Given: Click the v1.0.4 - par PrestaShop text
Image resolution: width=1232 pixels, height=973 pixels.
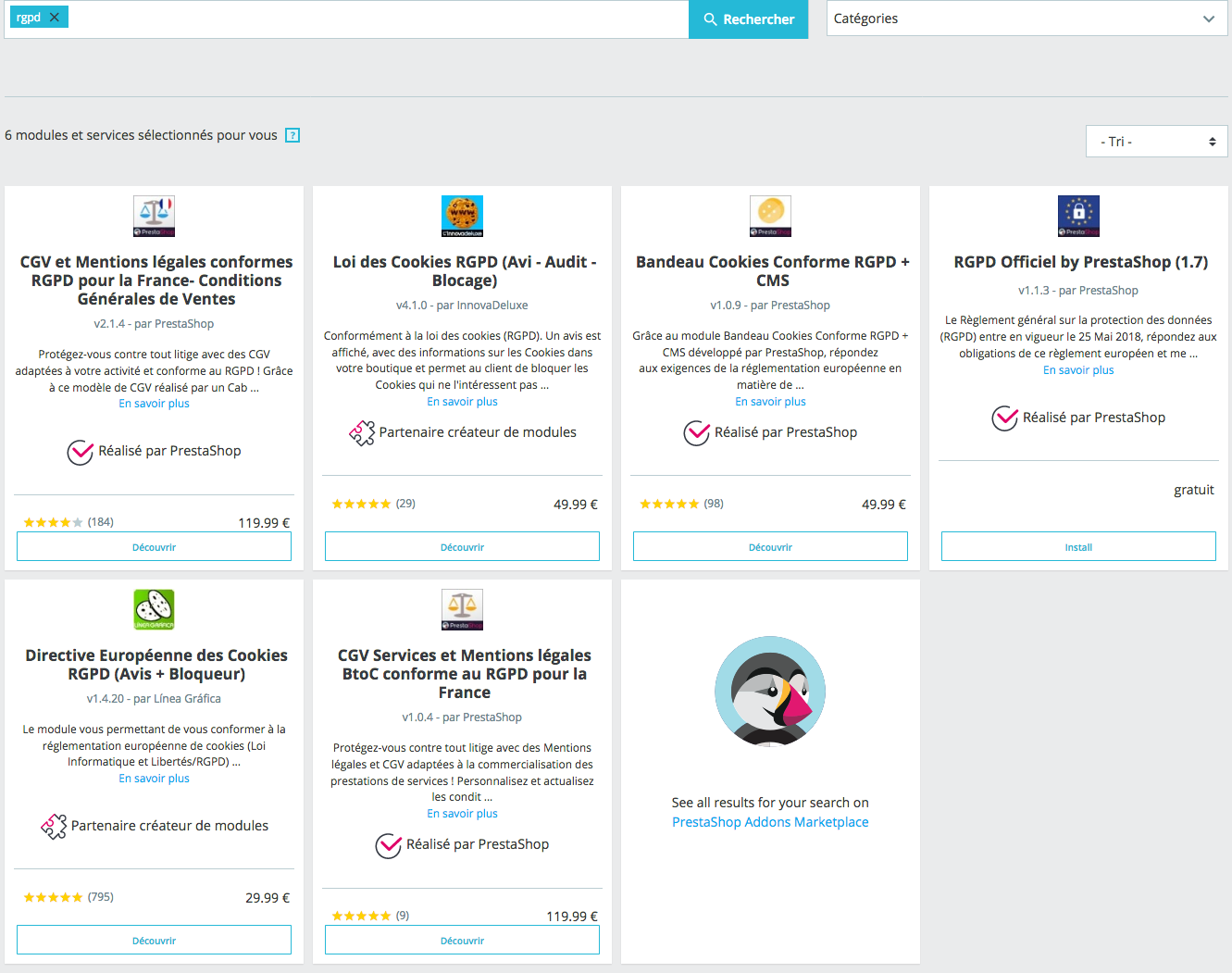Looking at the screenshot, I should pos(462,717).
